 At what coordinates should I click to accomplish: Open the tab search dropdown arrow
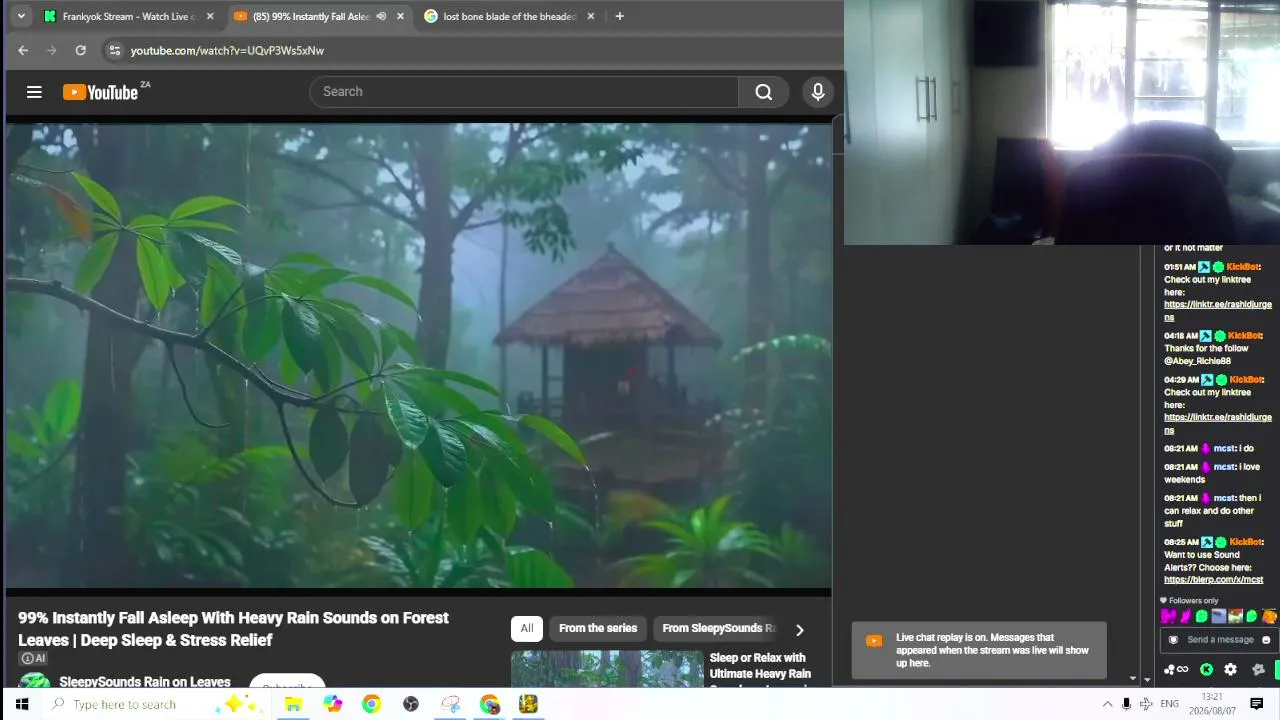[x=21, y=16]
